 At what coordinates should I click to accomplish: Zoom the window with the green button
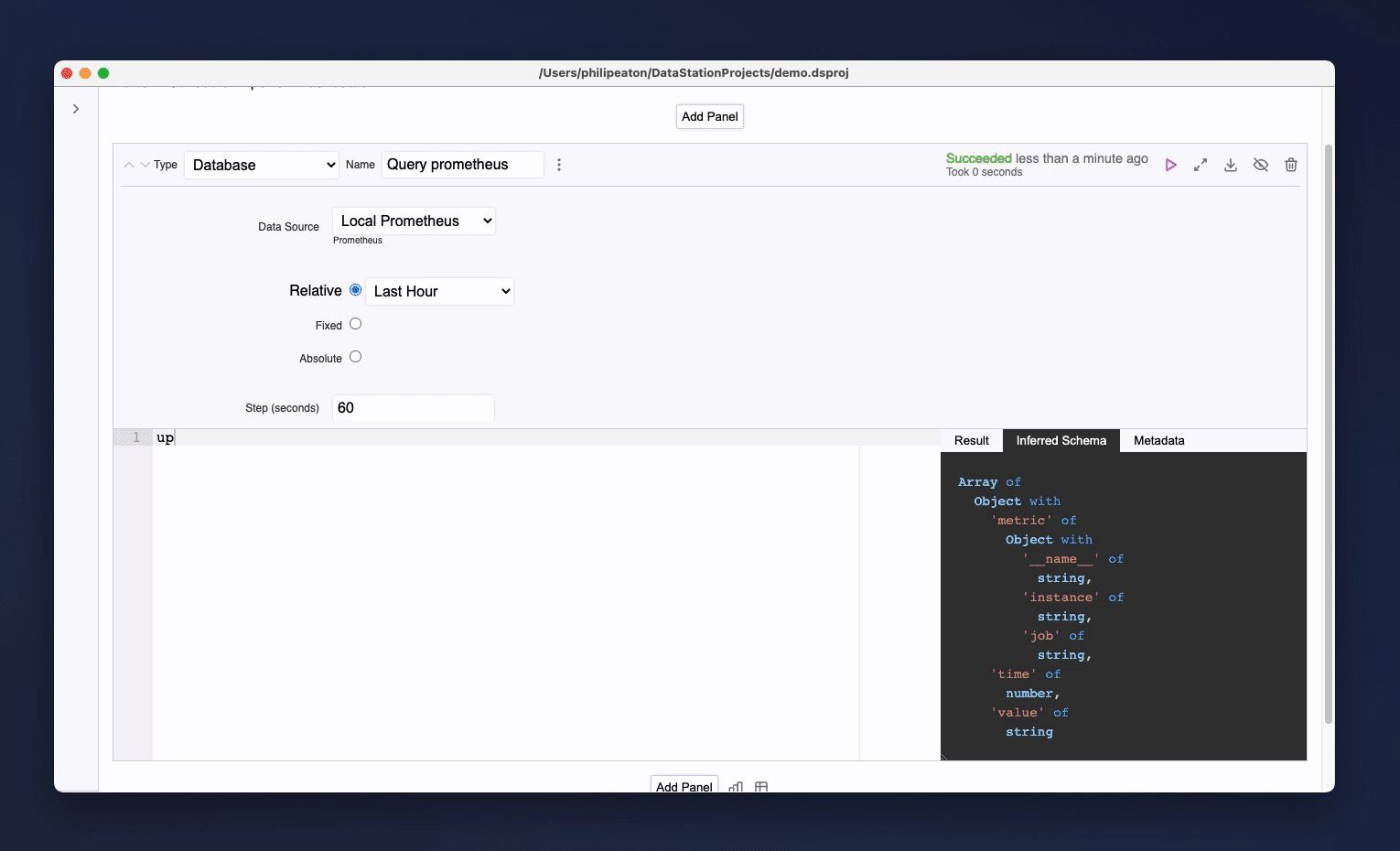click(103, 73)
